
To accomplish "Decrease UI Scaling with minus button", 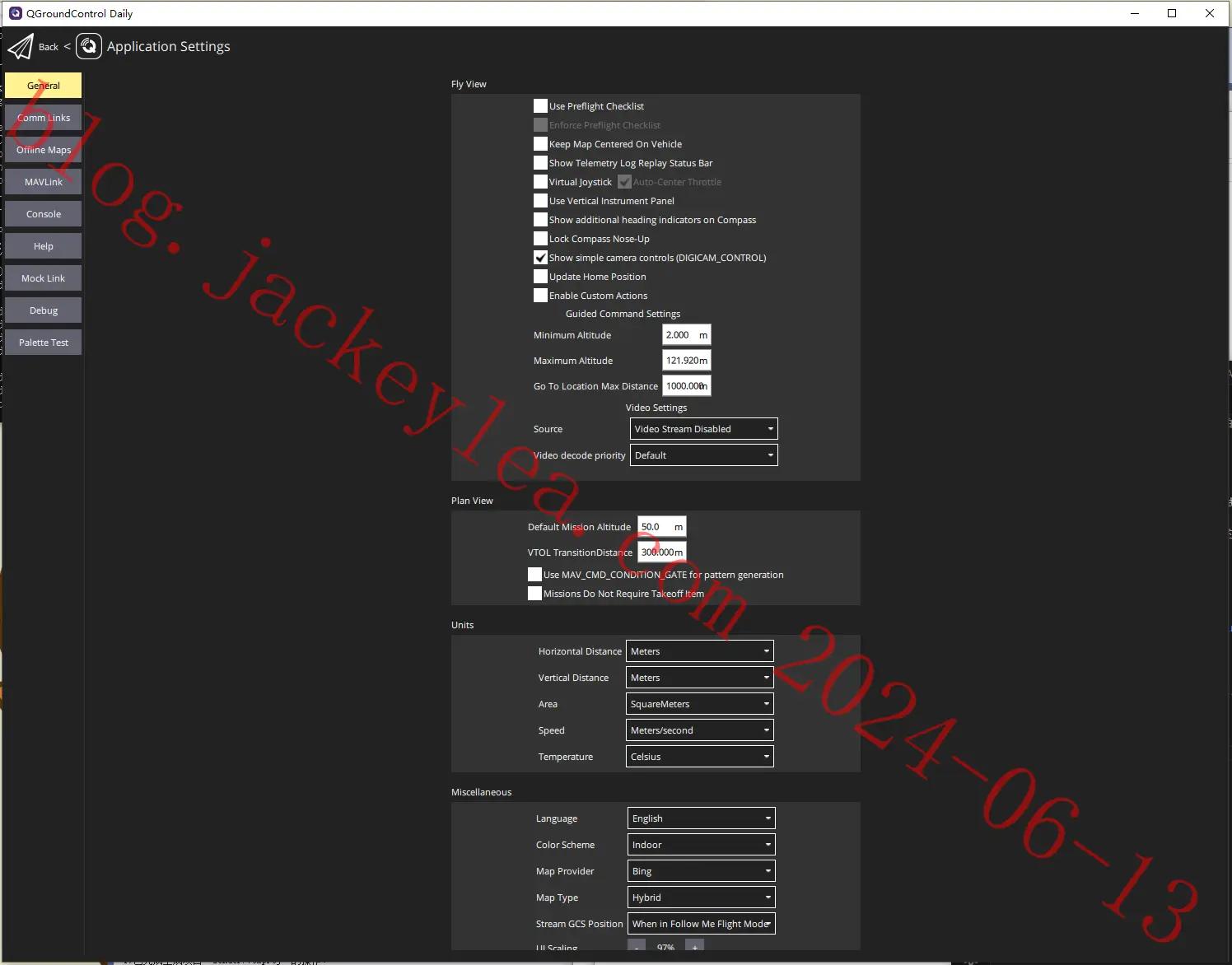I will (x=637, y=947).
